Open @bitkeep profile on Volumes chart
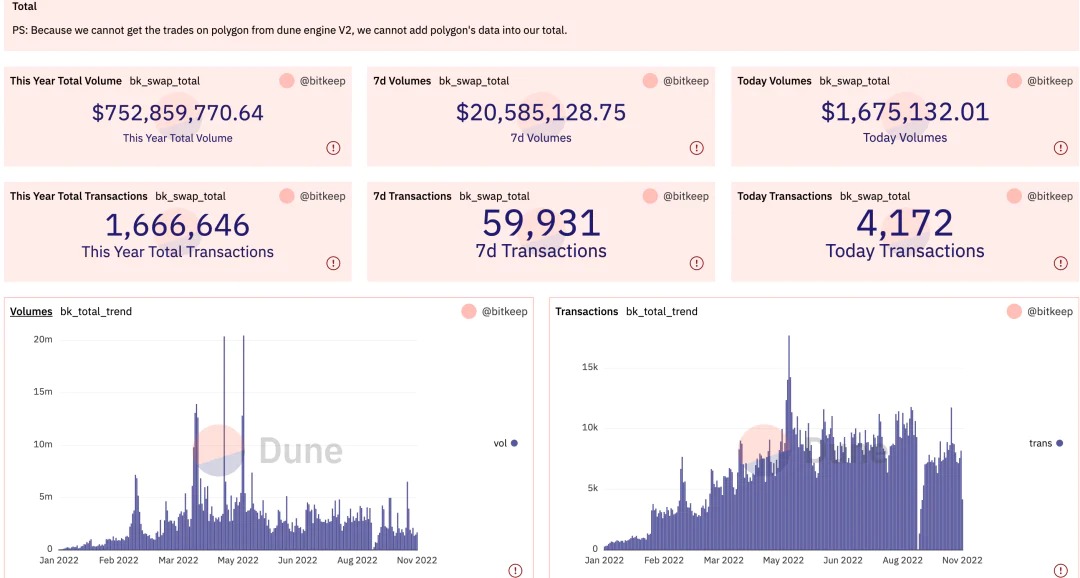This screenshot has width=1080, height=578. 513,311
